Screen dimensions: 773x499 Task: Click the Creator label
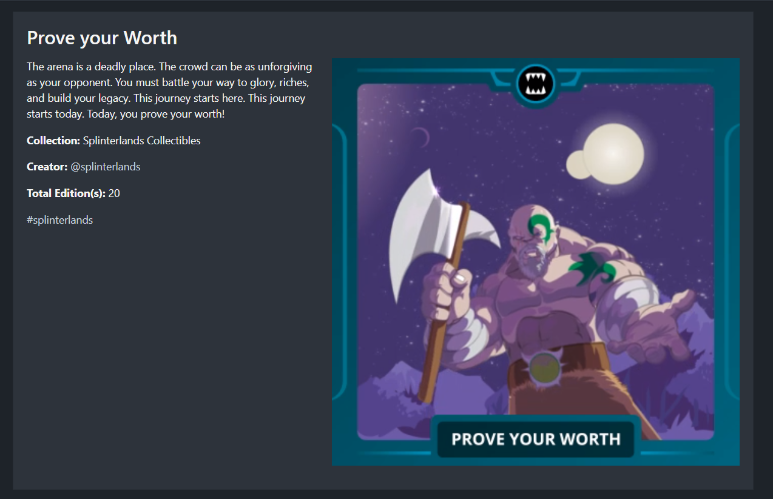47,167
